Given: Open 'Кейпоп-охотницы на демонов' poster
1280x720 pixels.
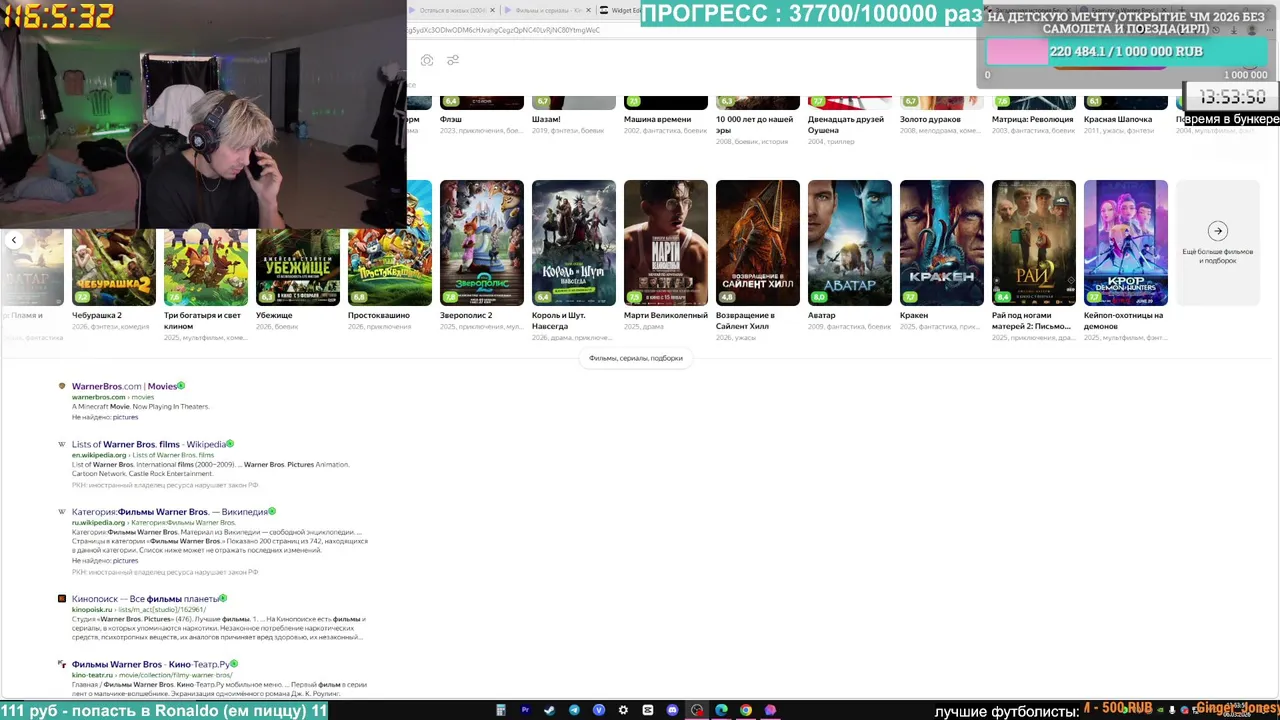Looking at the screenshot, I should click(x=1126, y=243).
